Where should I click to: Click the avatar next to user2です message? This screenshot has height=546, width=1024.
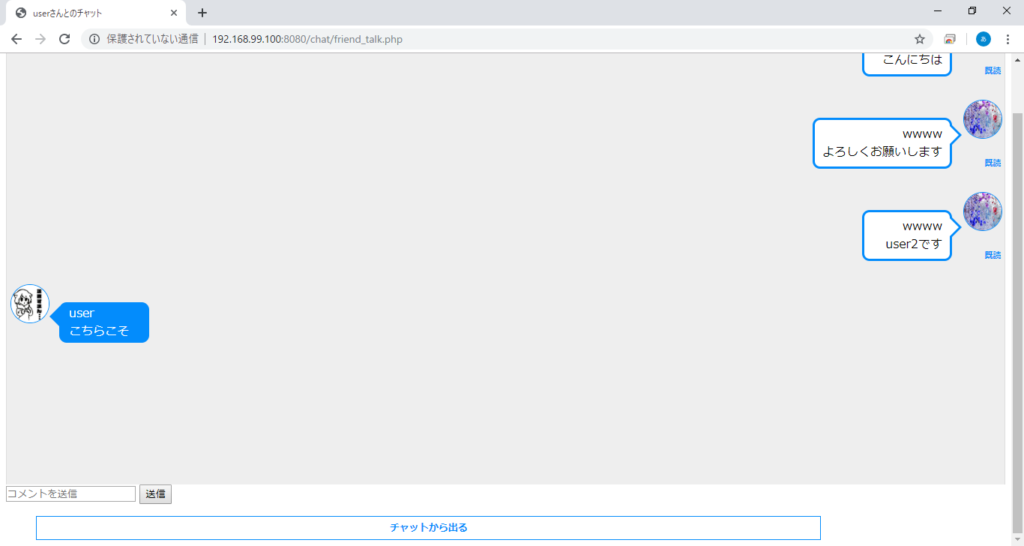[x=982, y=212]
